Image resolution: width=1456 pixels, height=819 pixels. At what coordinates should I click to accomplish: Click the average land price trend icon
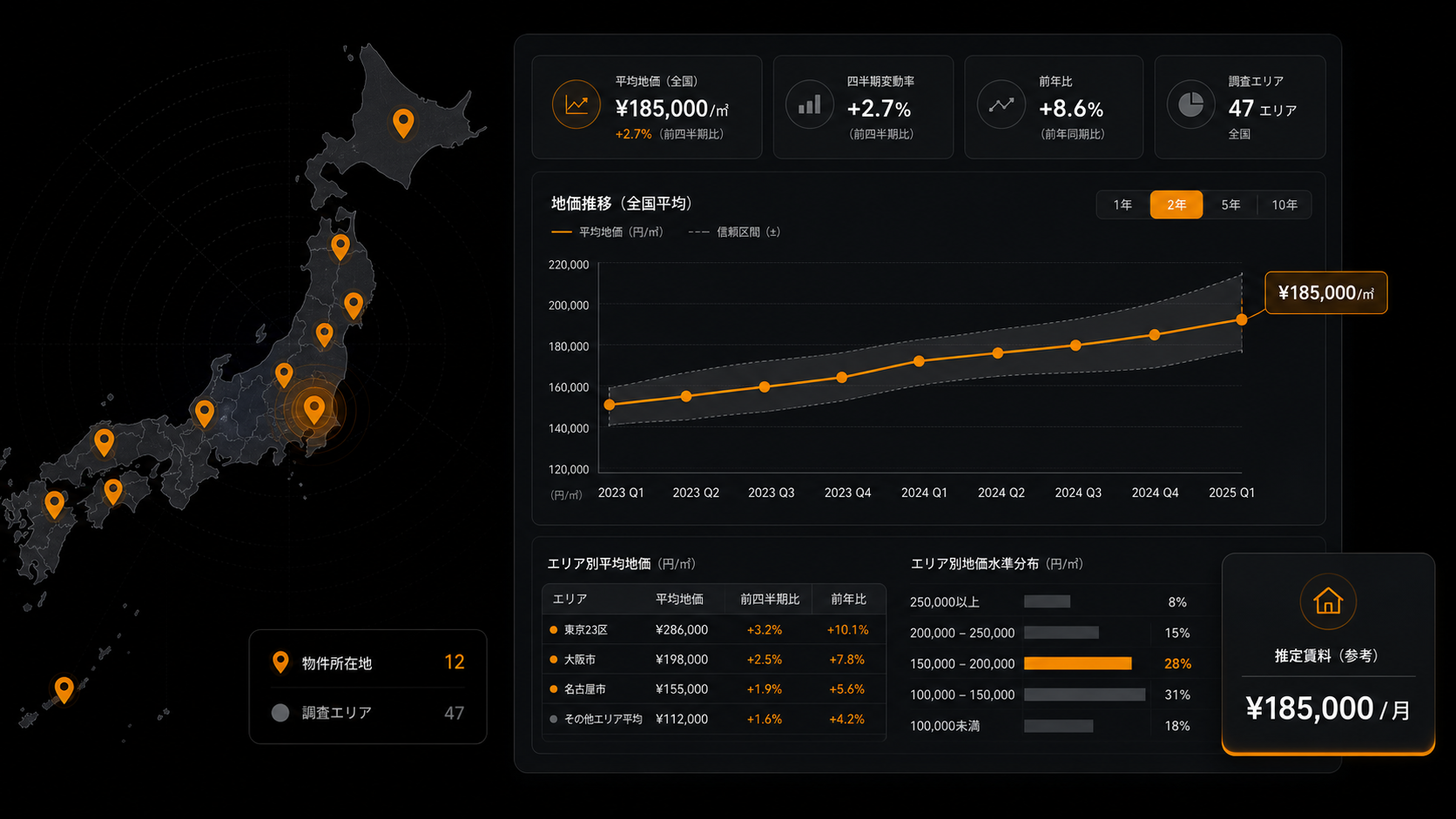point(576,104)
